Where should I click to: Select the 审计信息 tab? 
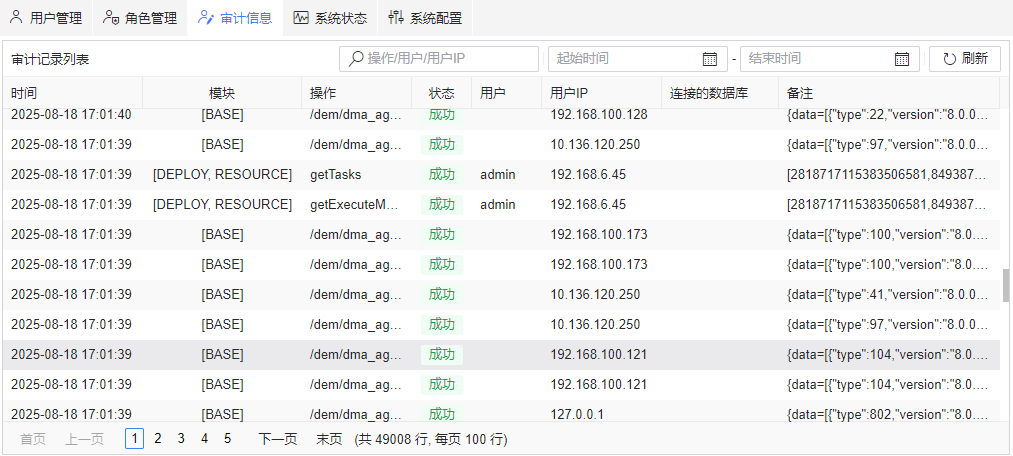click(x=235, y=18)
